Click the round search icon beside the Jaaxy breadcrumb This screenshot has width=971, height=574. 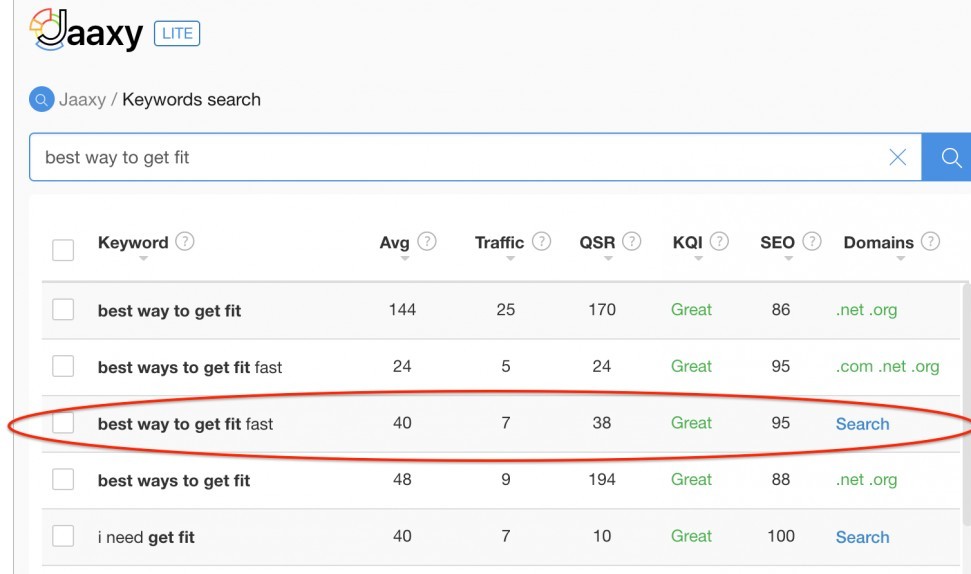pyautogui.click(x=41, y=99)
